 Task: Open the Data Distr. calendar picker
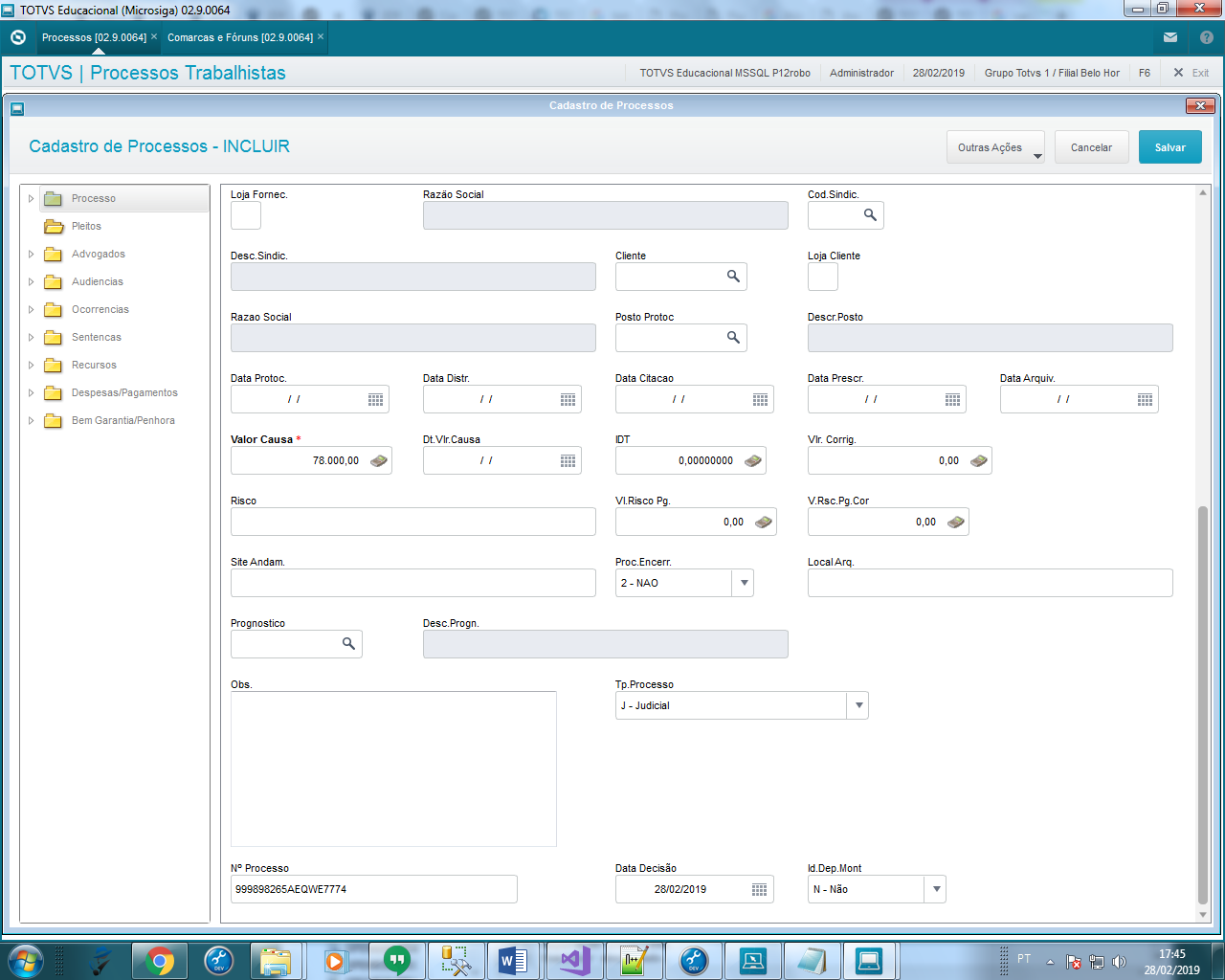click(568, 399)
